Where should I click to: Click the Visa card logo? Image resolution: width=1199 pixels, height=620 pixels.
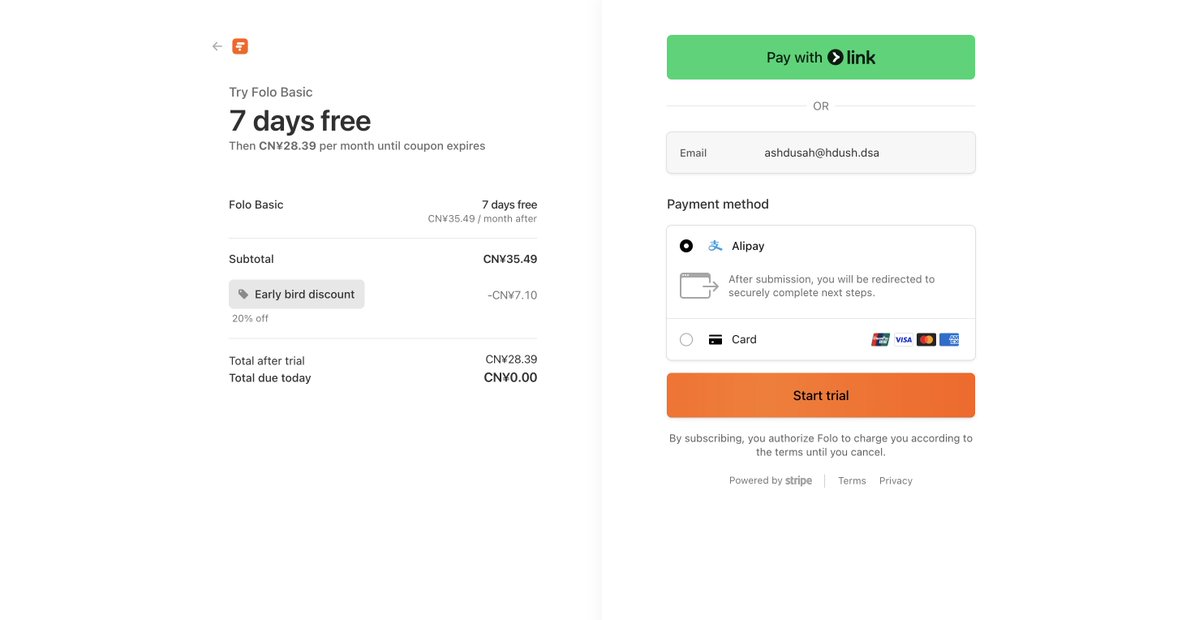(x=903, y=340)
